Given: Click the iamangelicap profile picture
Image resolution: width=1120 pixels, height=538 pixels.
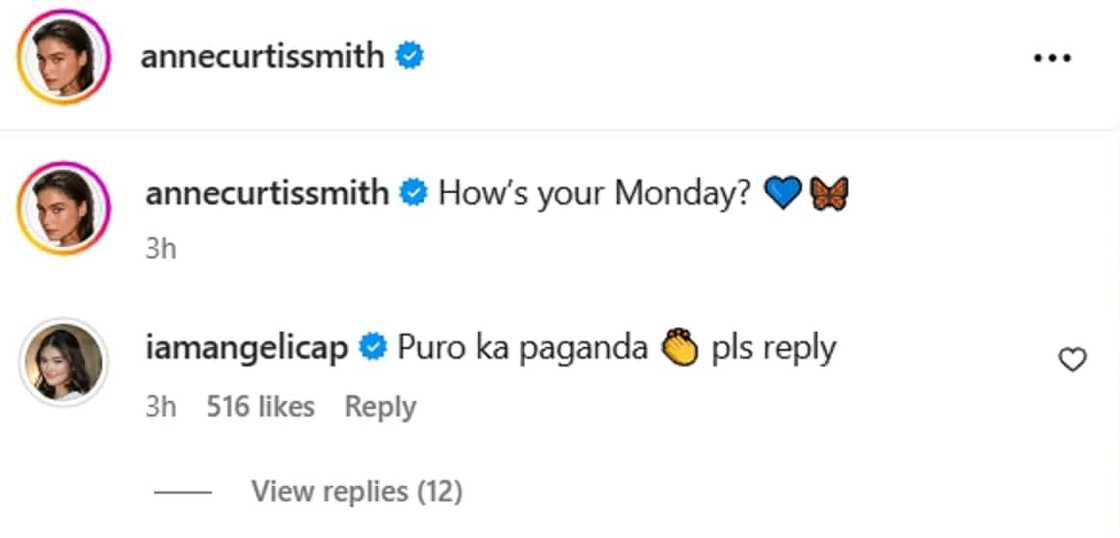Looking at the screenshot, I should pos(63,362).
